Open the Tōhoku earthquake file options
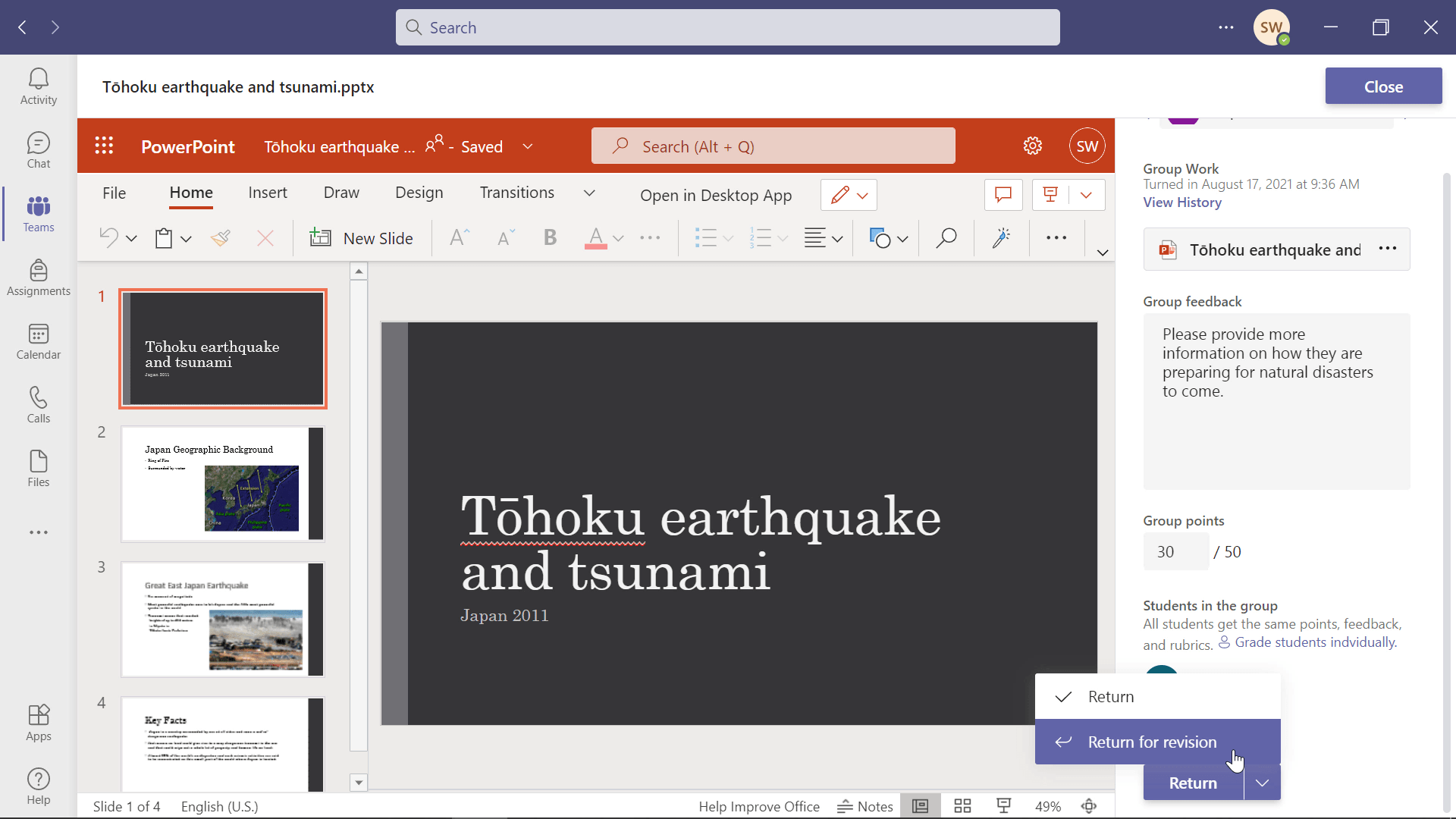Viewport: 1456px width, 819px height. pyautogui.click(x=1389, y=249)
